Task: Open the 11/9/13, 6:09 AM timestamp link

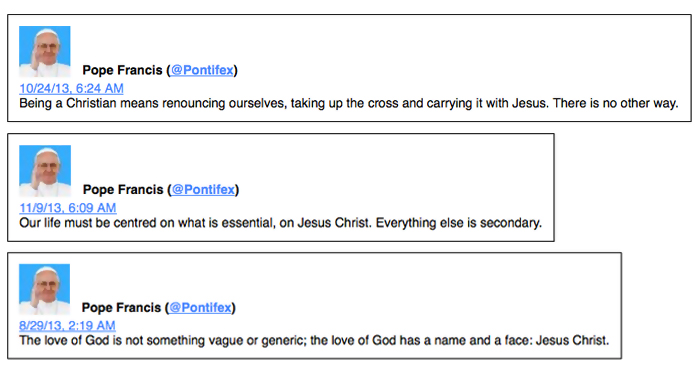Action: click(68, 208)
